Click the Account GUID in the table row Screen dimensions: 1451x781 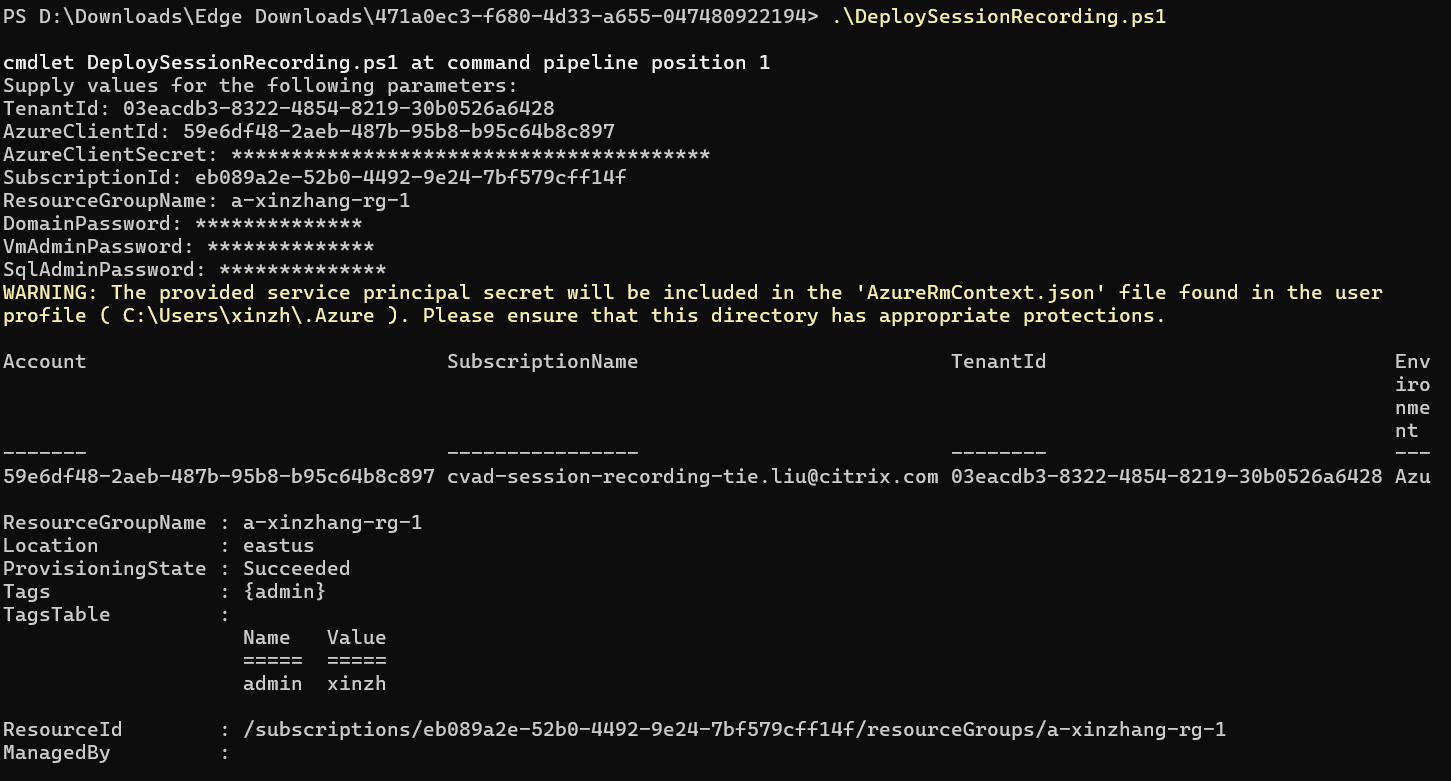(x=218, y=476)
